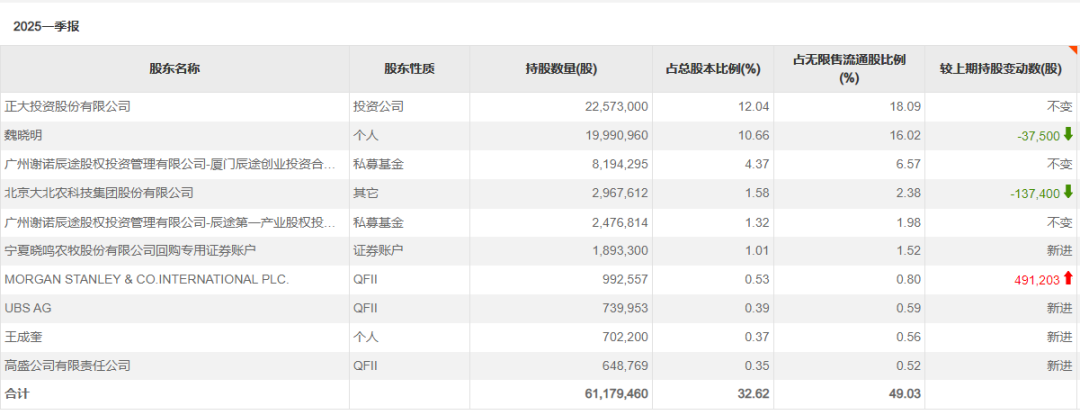1080x415 pixels.
Task: Click 新进 in UBS AG row
Action: coord(1060,308)
